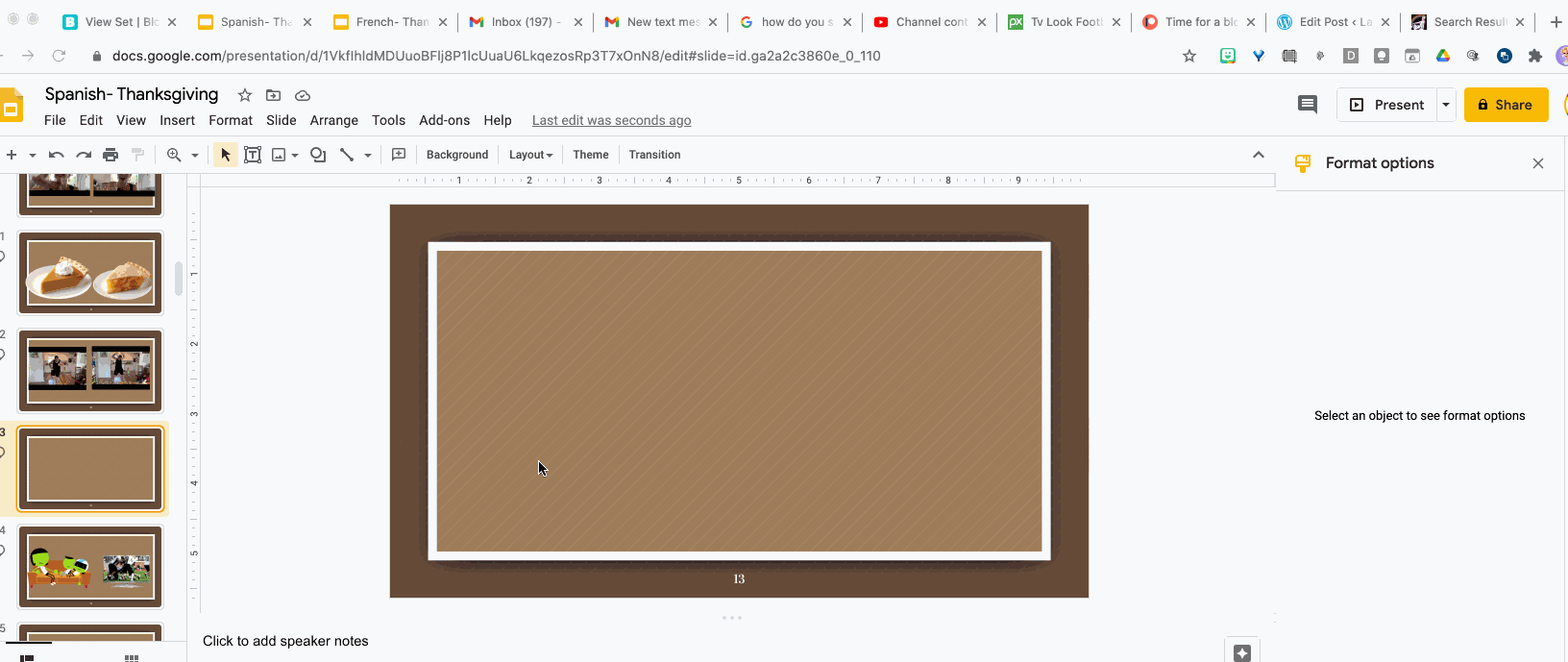Open the Arrange menu
This screenshot has width=1568, height=662.
click(333, 120)
